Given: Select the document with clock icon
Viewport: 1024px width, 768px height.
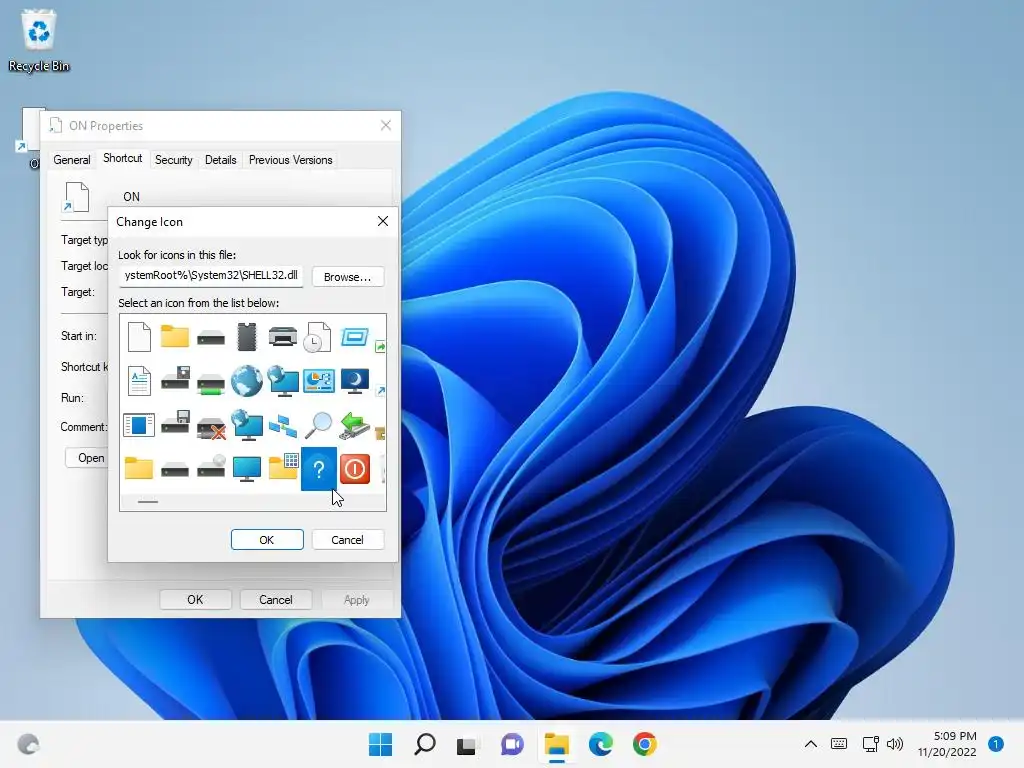Looking at the screenshot, I should tap(318, 338).
